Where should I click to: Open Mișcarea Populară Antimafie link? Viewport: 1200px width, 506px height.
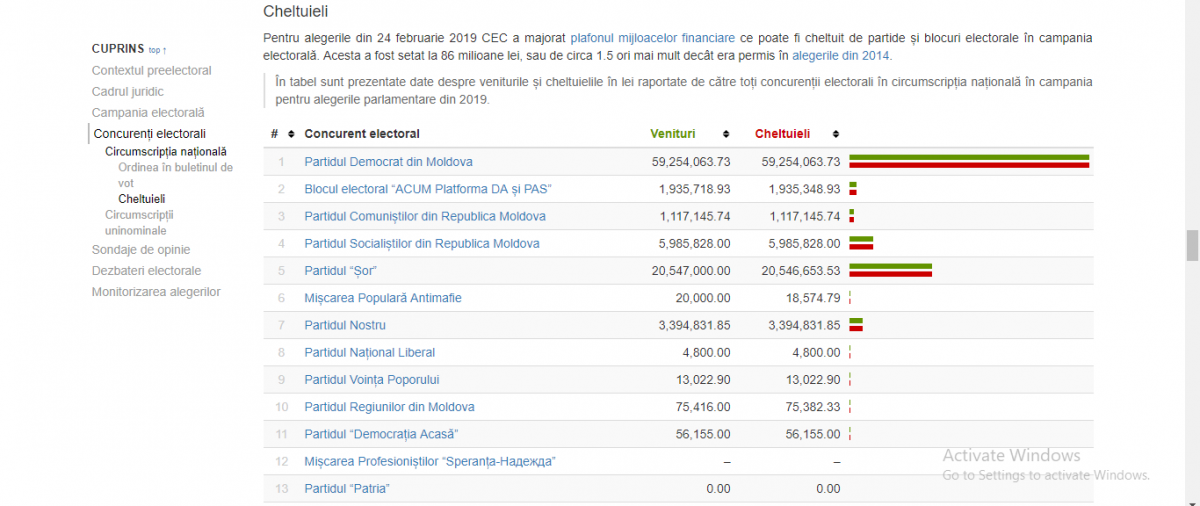click(383, 298)
